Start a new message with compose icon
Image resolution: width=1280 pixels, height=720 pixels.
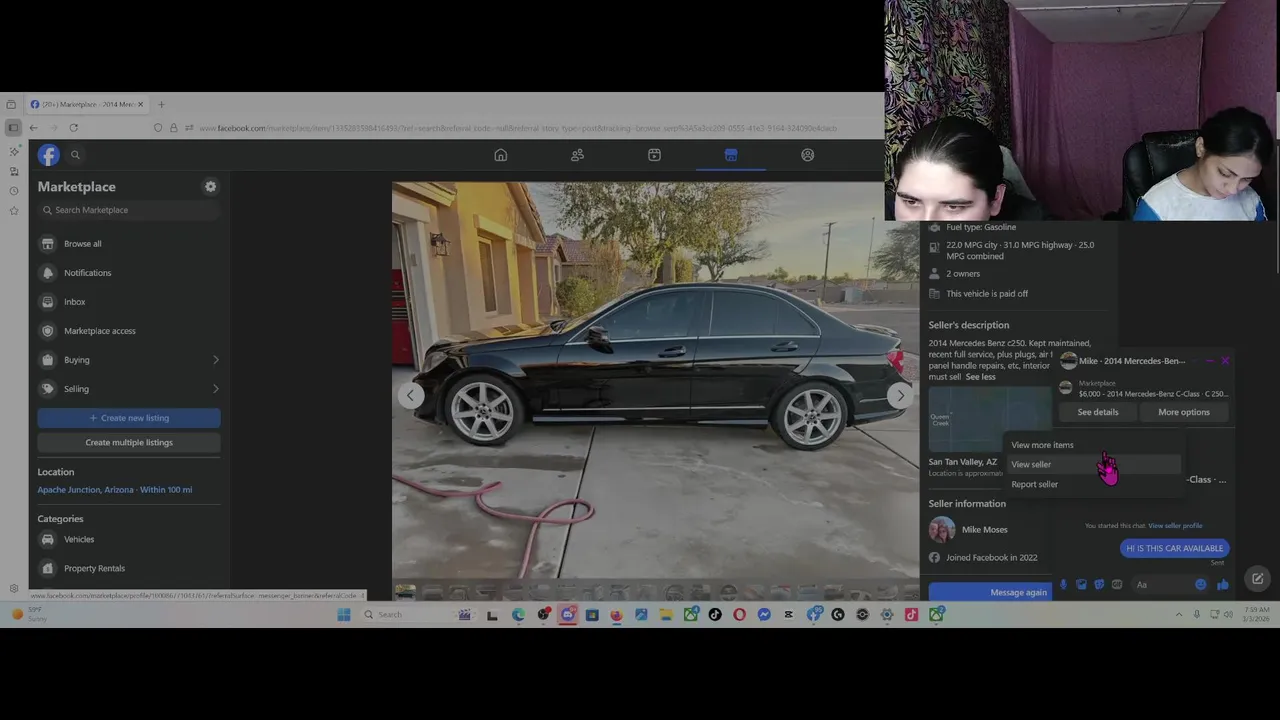(x=1257, y=578)
